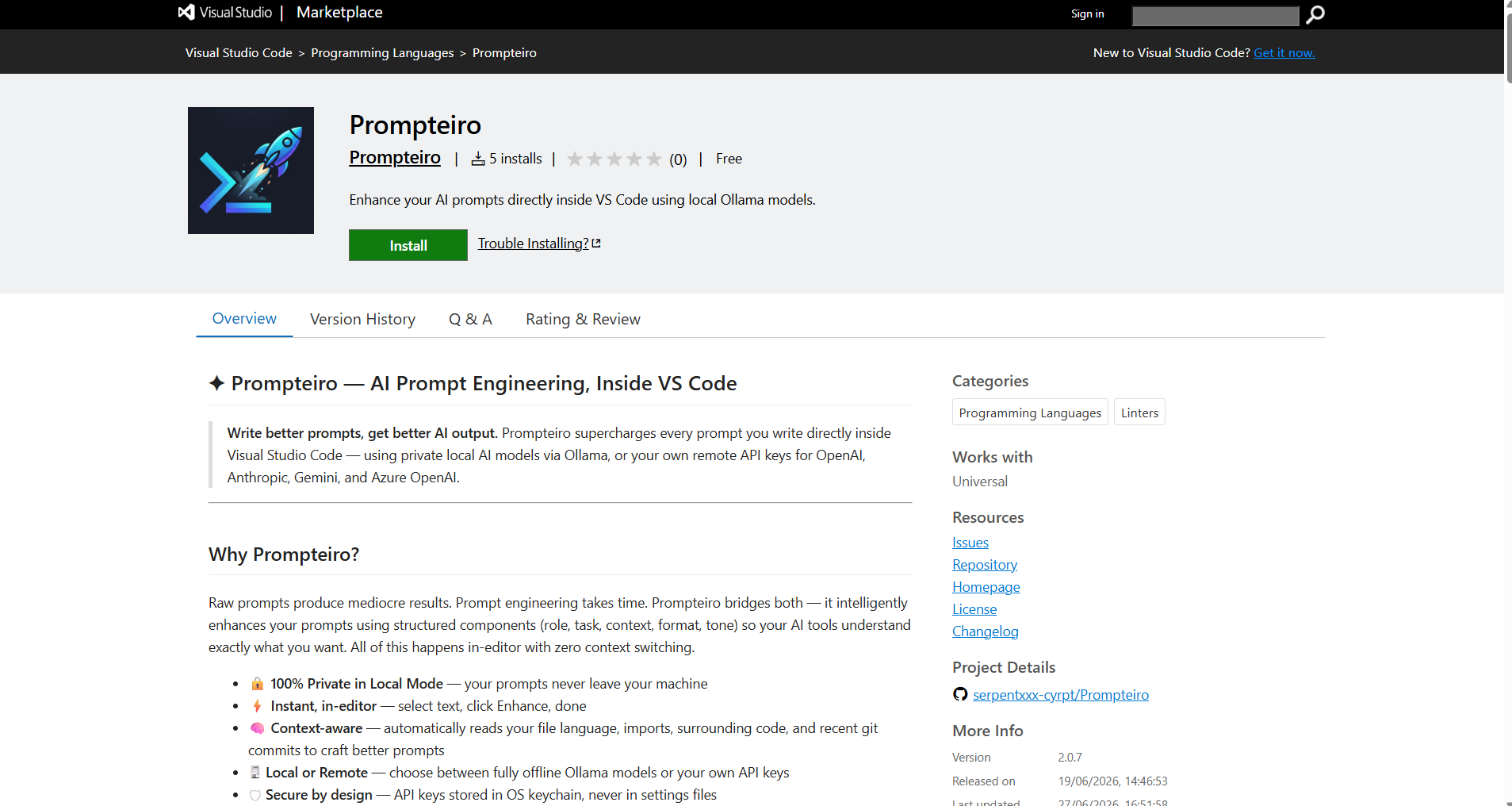Switch to the Version History tab
This screenshot has width=1512, height=806.
pos(362,319)
